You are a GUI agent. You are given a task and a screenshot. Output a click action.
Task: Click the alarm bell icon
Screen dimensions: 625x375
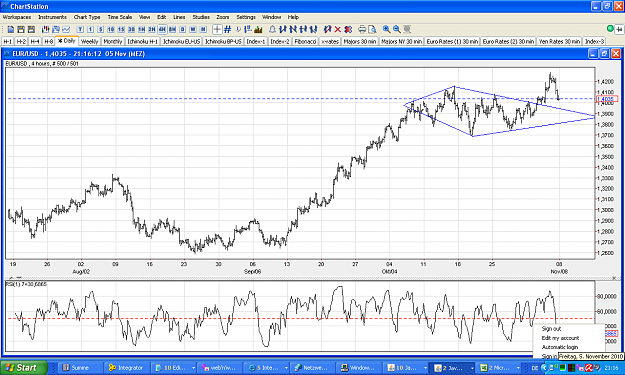[x=272, y=29]
